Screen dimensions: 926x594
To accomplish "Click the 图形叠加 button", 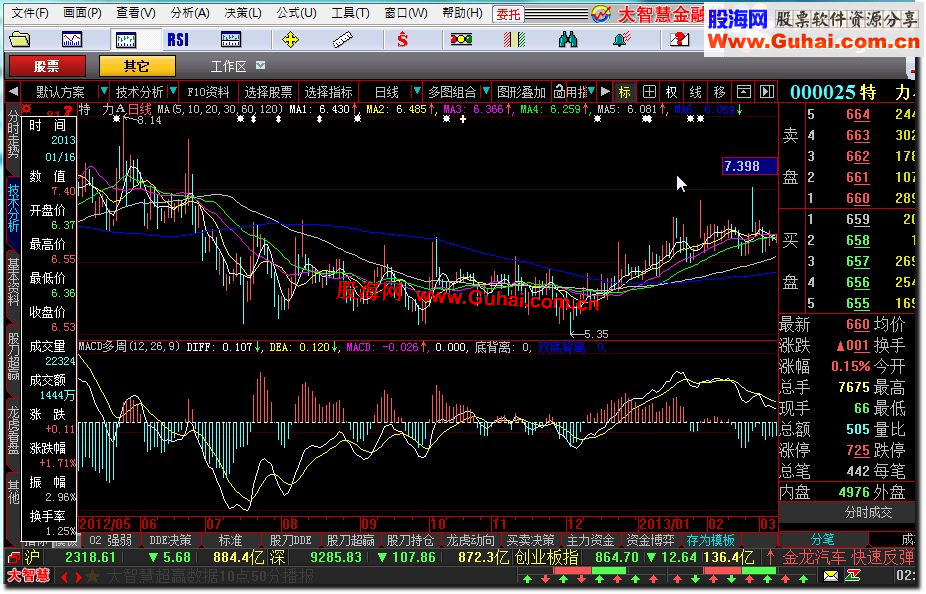I will [521, 92].
